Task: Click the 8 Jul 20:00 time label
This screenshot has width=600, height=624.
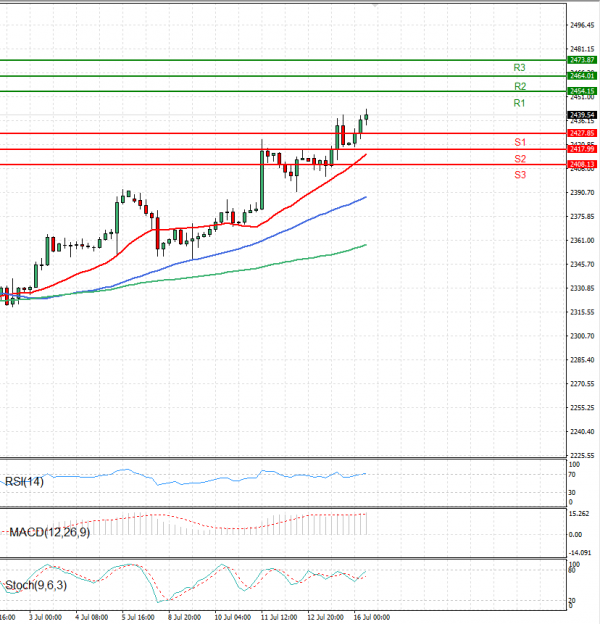Action: [x=184, y=617]
